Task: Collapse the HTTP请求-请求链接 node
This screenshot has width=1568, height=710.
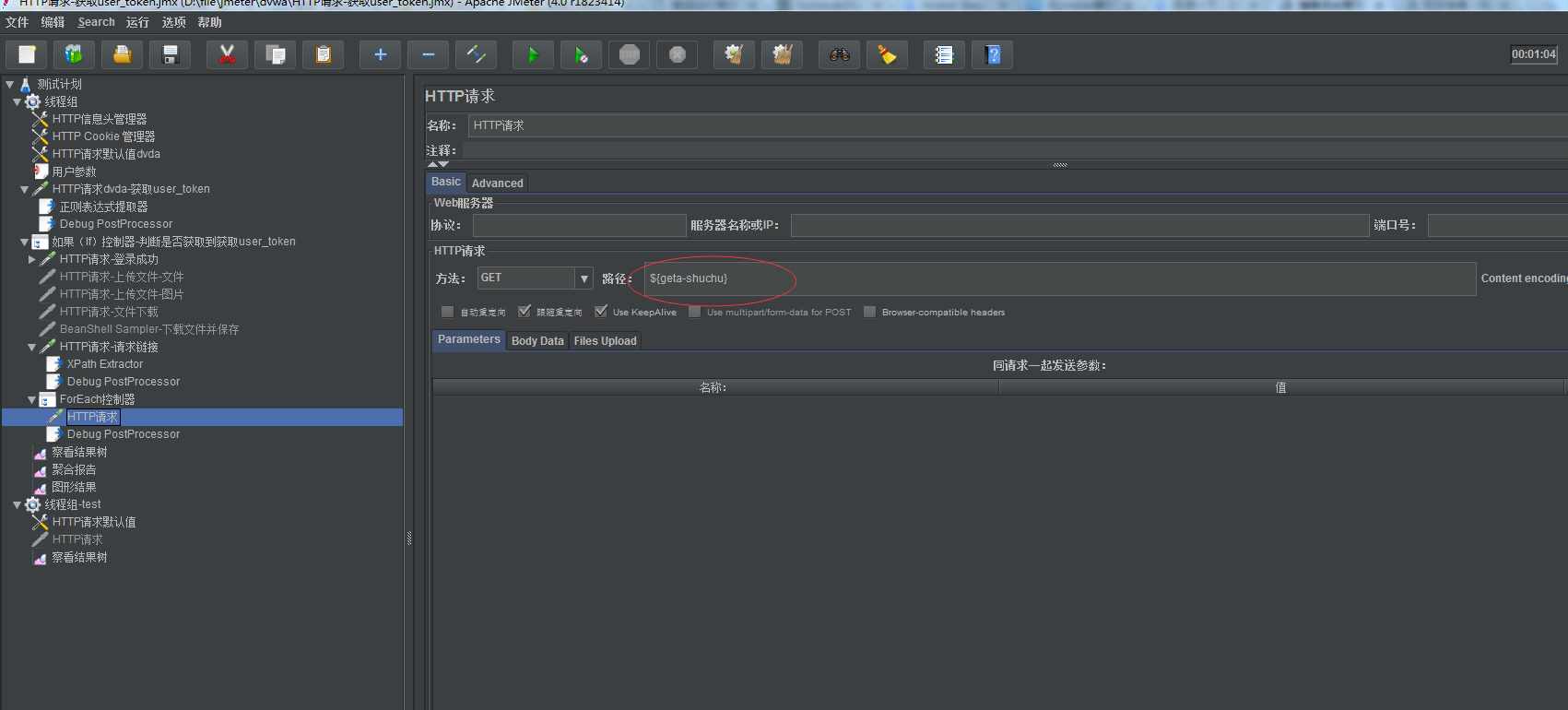Action: click(x=31, y=347)
